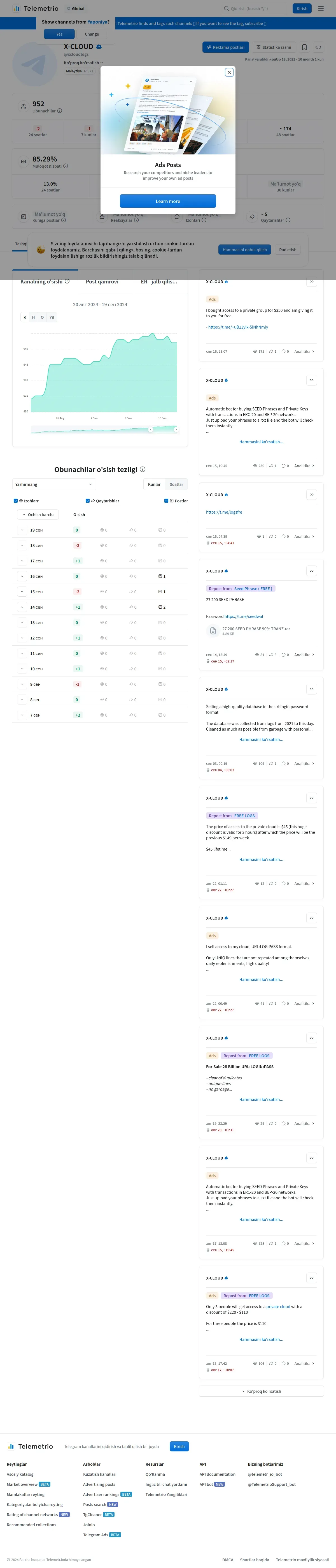The width and height of the screenshot is (336, 1568).
Task: Open the Yashirmang dropdown
Action: click(x=53, y=484)
